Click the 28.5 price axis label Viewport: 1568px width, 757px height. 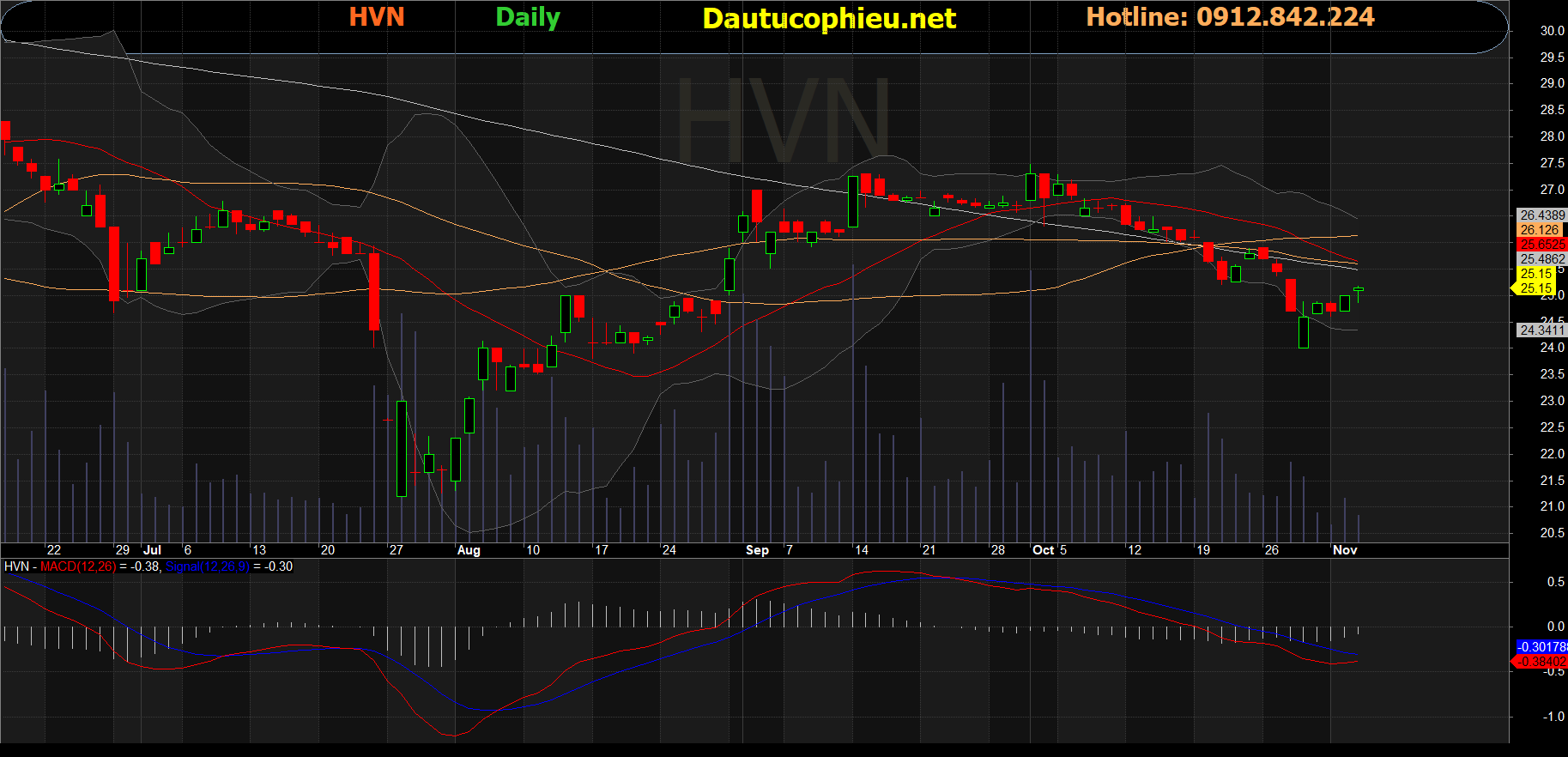click(1552, 110)
